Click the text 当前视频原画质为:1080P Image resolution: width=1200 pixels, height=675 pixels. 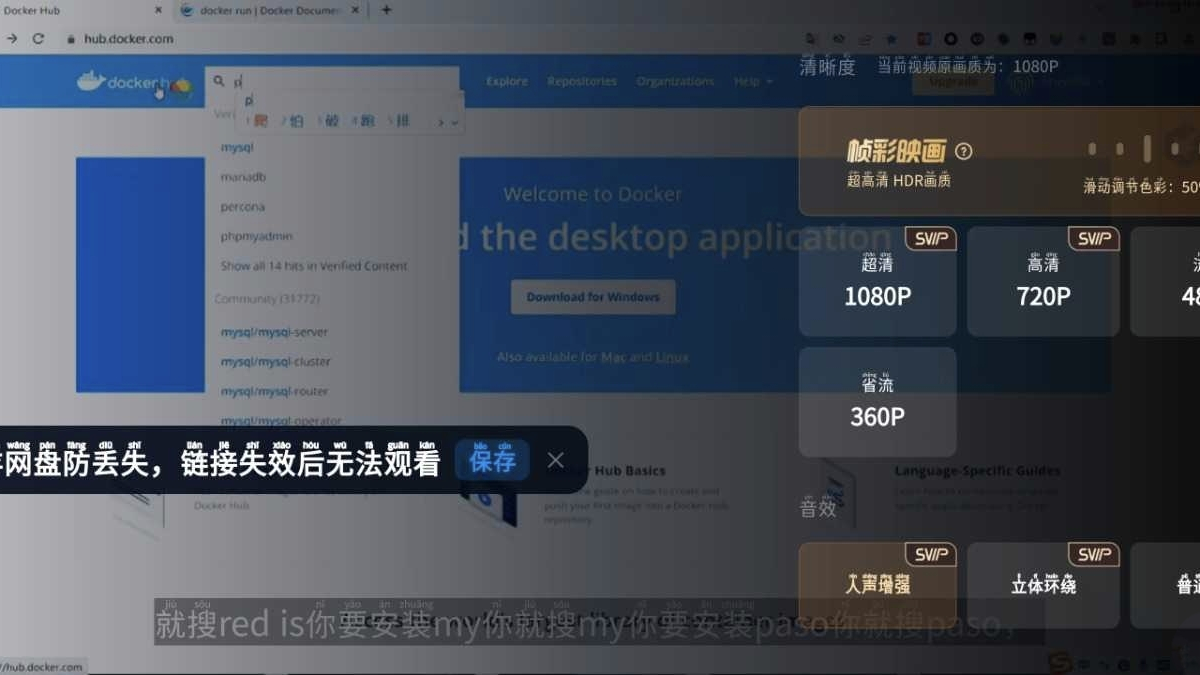tap(968, 67)
